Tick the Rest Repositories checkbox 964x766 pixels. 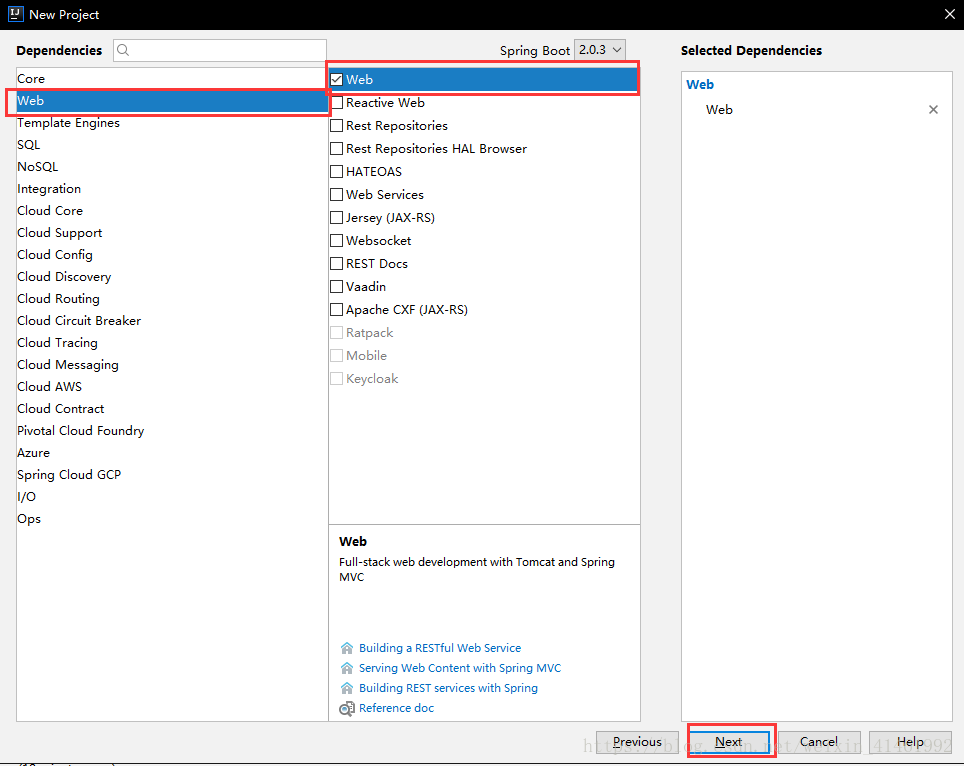click(336, 125)
